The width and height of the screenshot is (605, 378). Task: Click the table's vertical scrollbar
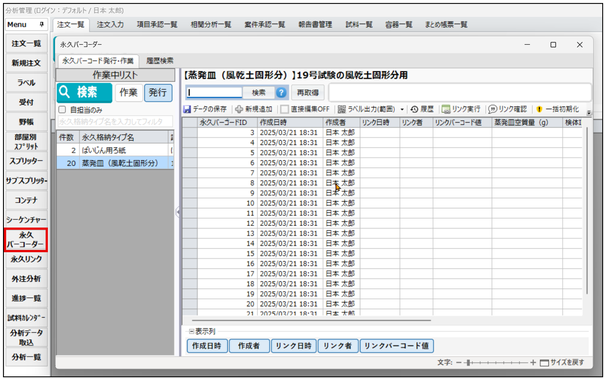586,210
